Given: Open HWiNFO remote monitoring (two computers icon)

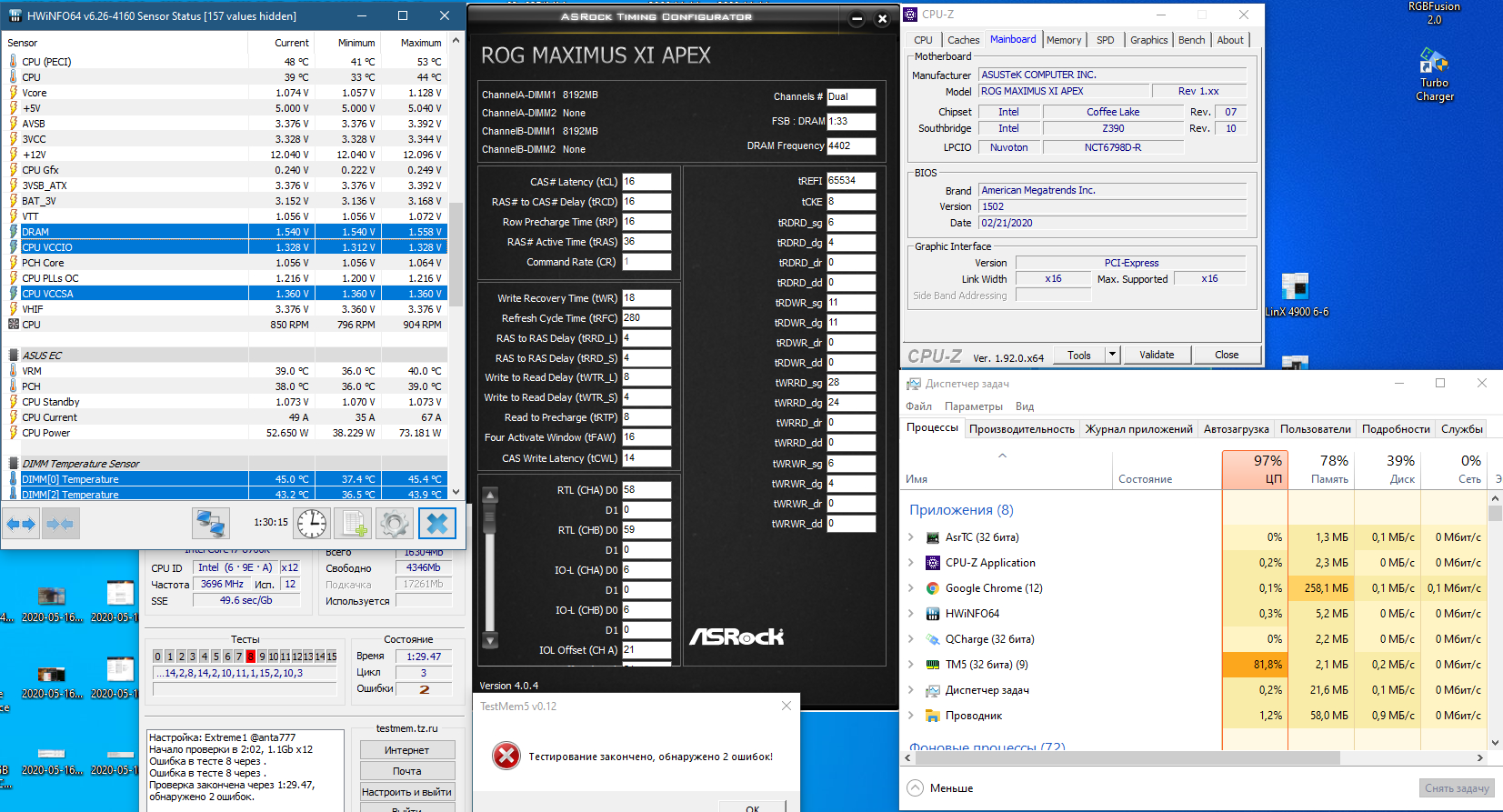Looking at the screenshot, I should pos(211,524).
